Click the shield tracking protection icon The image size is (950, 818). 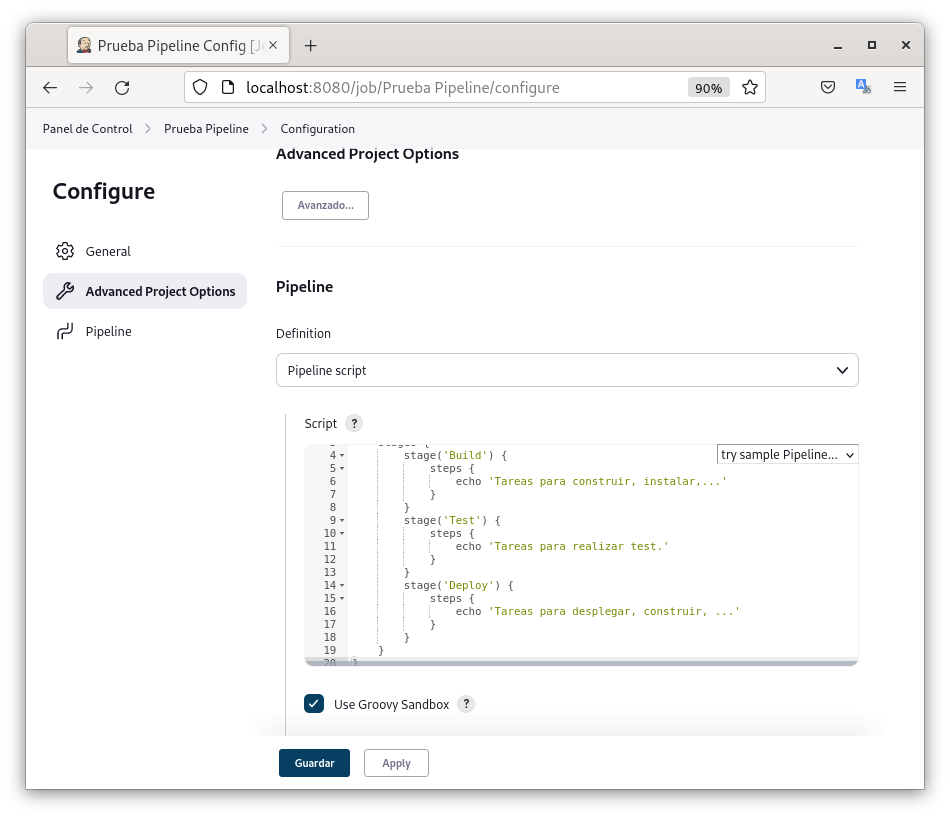point(200,88)
